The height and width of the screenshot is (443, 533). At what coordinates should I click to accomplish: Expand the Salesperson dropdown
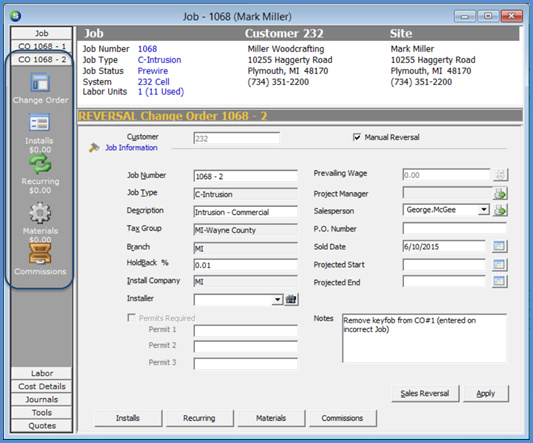coord(483,209)
